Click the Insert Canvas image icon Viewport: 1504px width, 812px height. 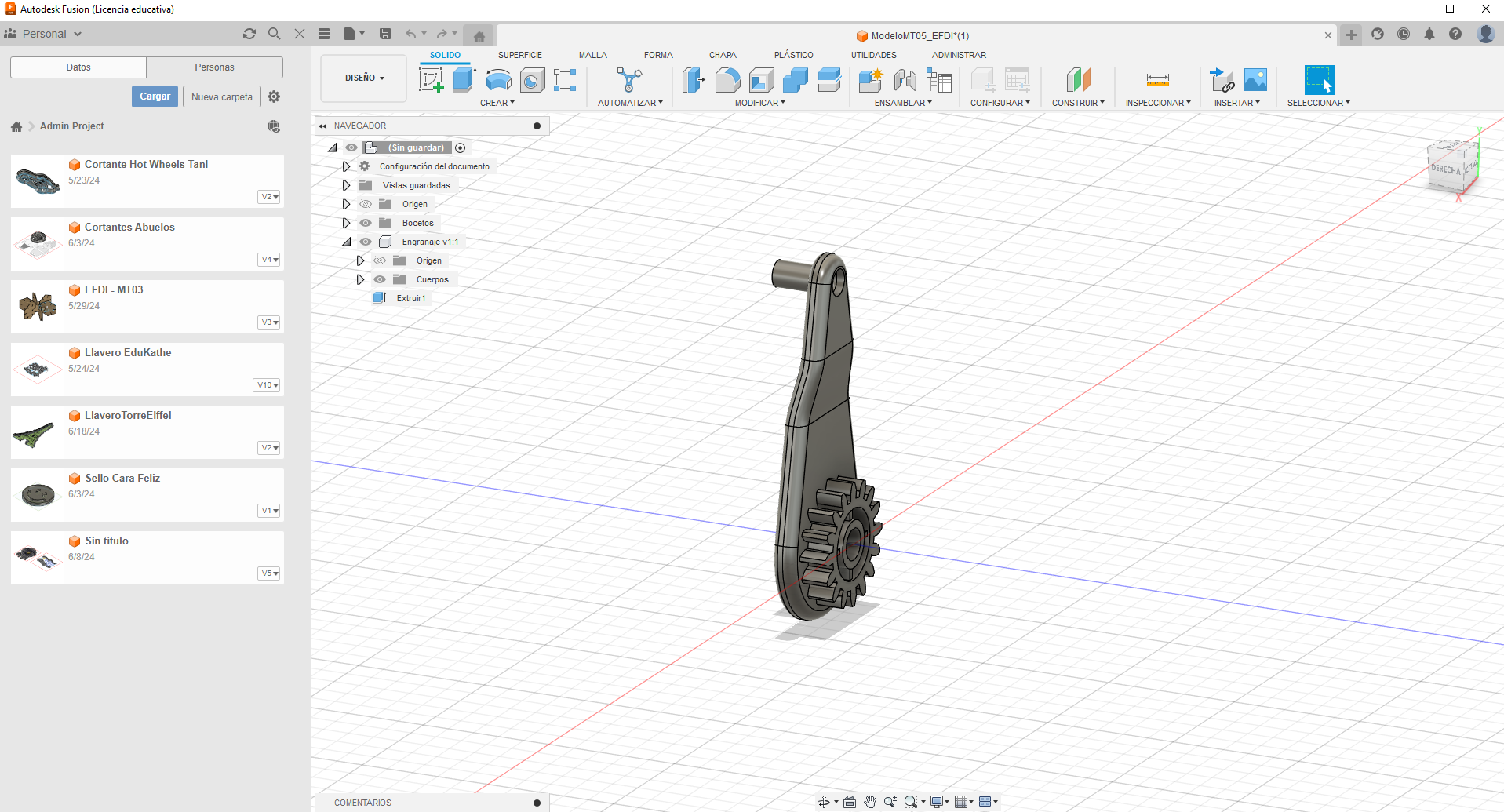coord(1255,80)
